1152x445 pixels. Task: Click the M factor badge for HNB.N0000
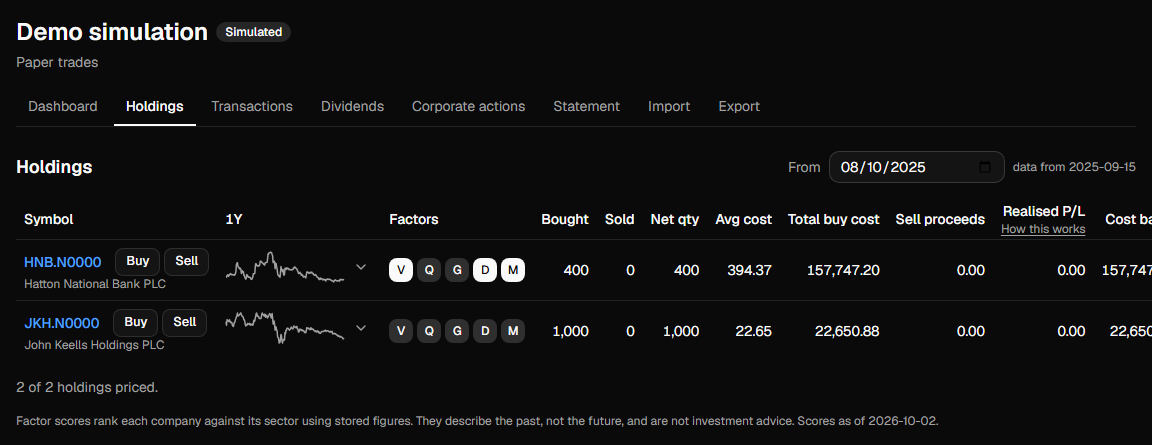513,270
